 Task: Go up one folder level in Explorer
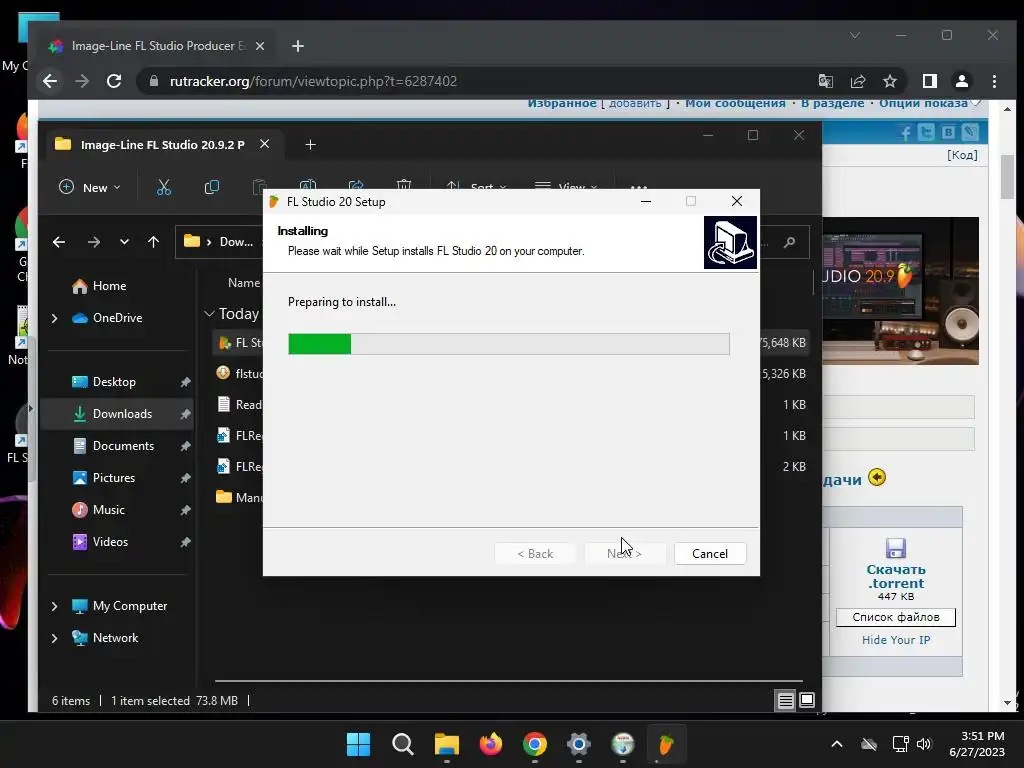(153, 242)
